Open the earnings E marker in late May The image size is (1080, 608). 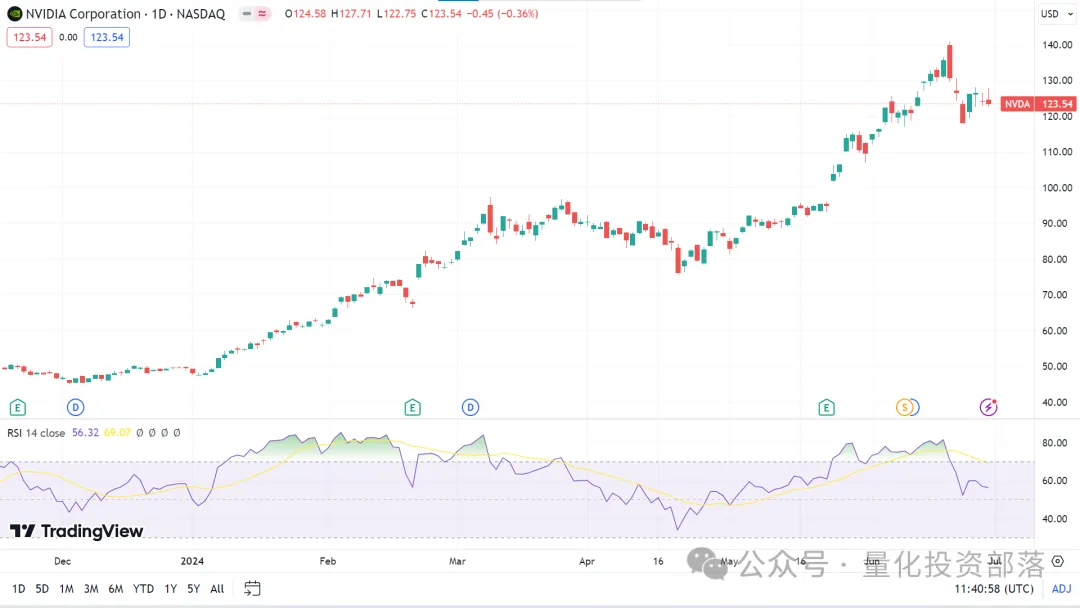tap(827, 408)
